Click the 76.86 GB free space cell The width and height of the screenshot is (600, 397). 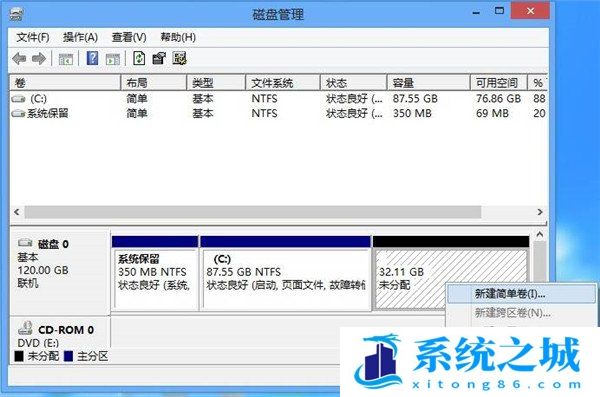click(x=498, y=99)
